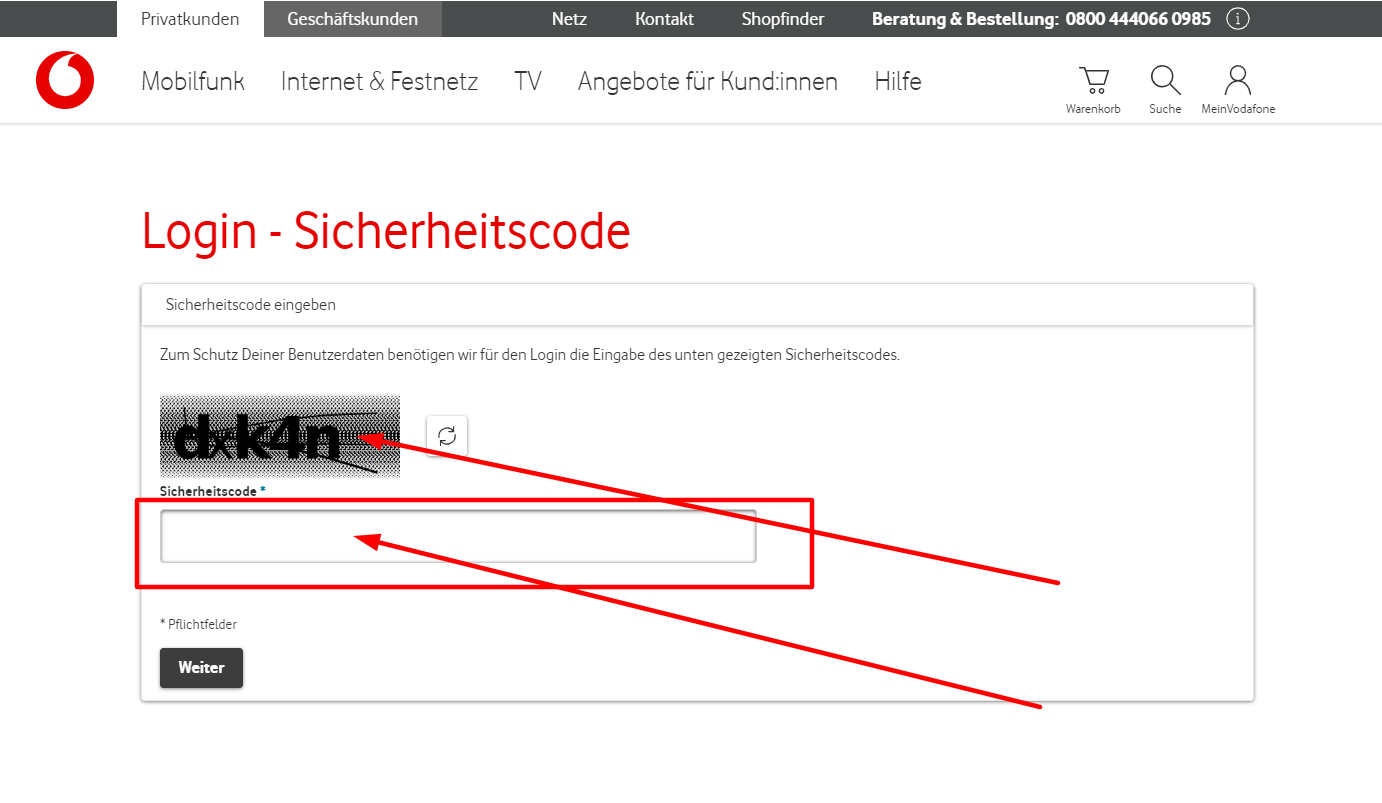The width and height of the screenshot is (1382, 803).
Task: Open the Internet & Festnetz menu
Action: point(379,81)
